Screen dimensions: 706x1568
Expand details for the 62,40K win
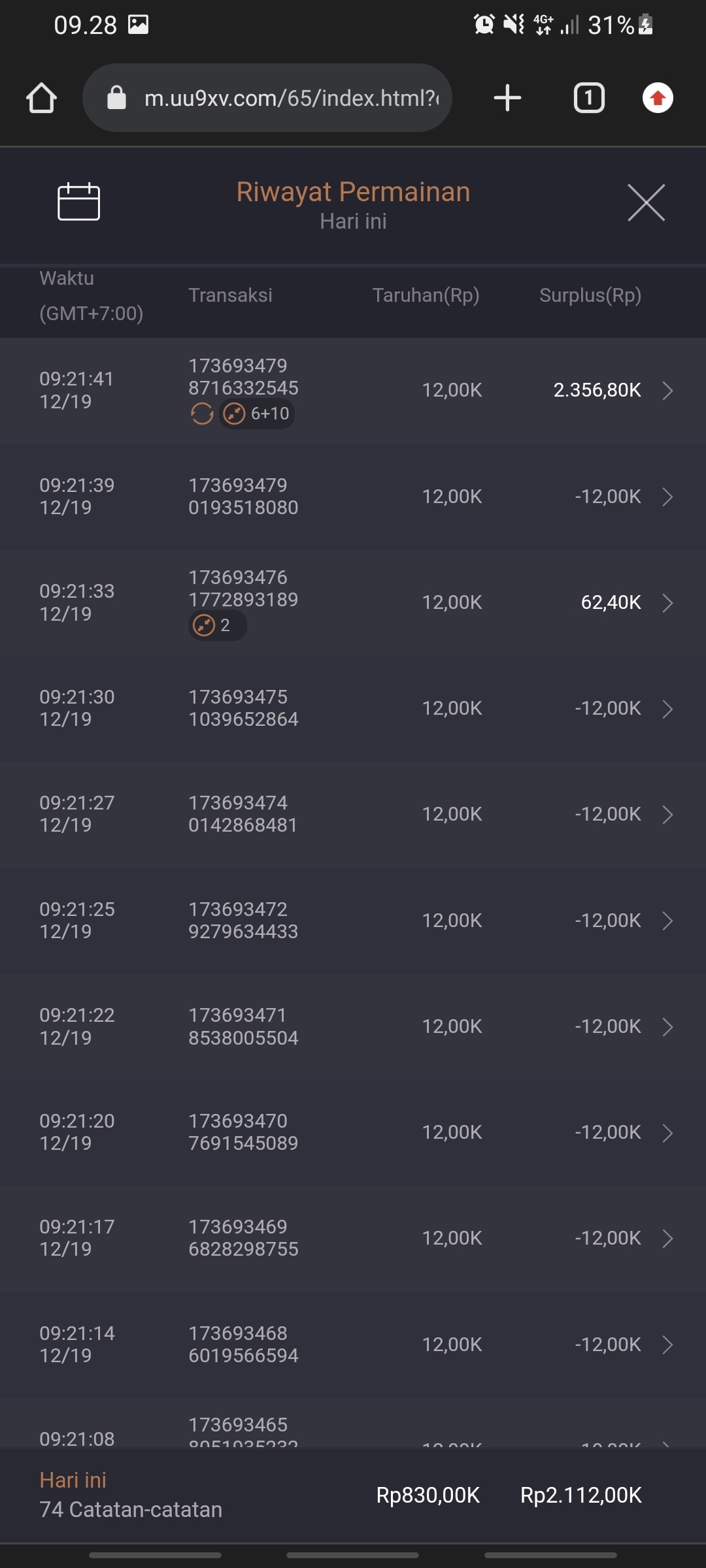pos(667,602)
